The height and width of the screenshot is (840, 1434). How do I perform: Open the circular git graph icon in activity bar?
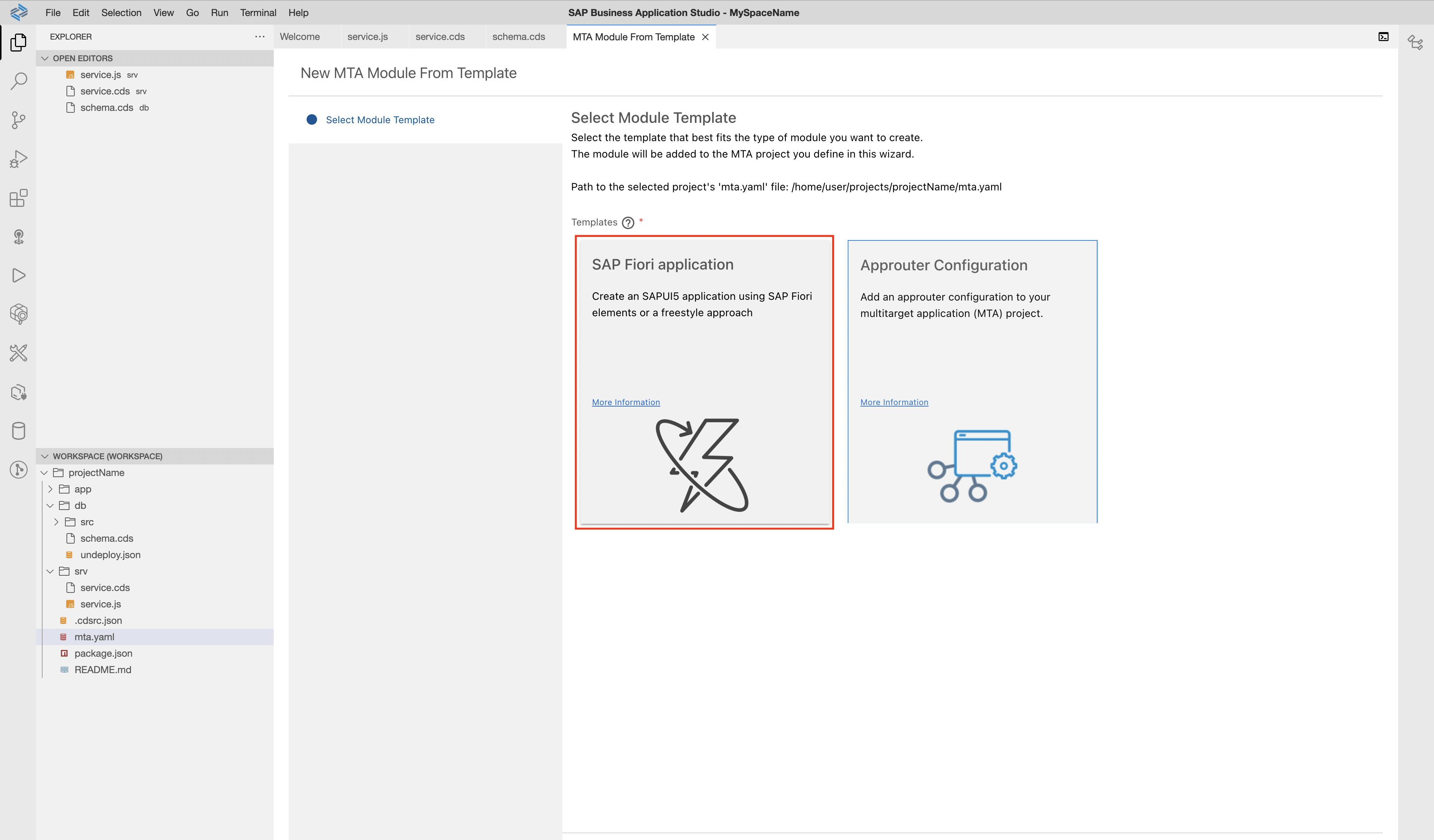click(x=18, y=470)
